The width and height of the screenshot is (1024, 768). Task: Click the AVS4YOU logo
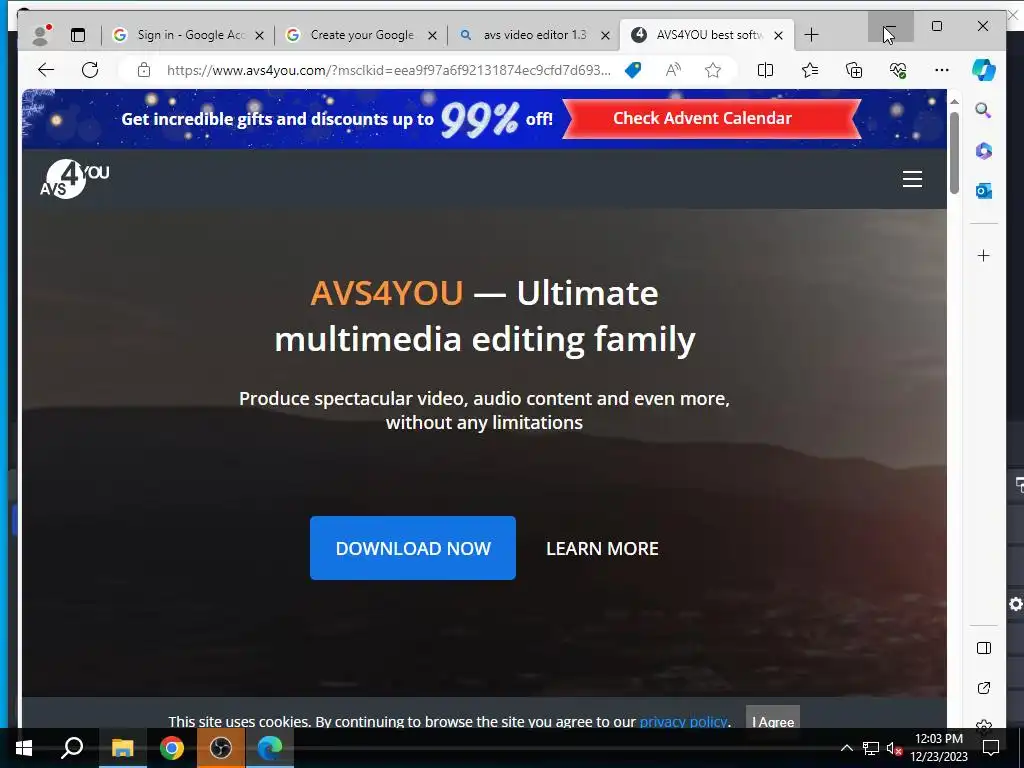coord(74,179)
